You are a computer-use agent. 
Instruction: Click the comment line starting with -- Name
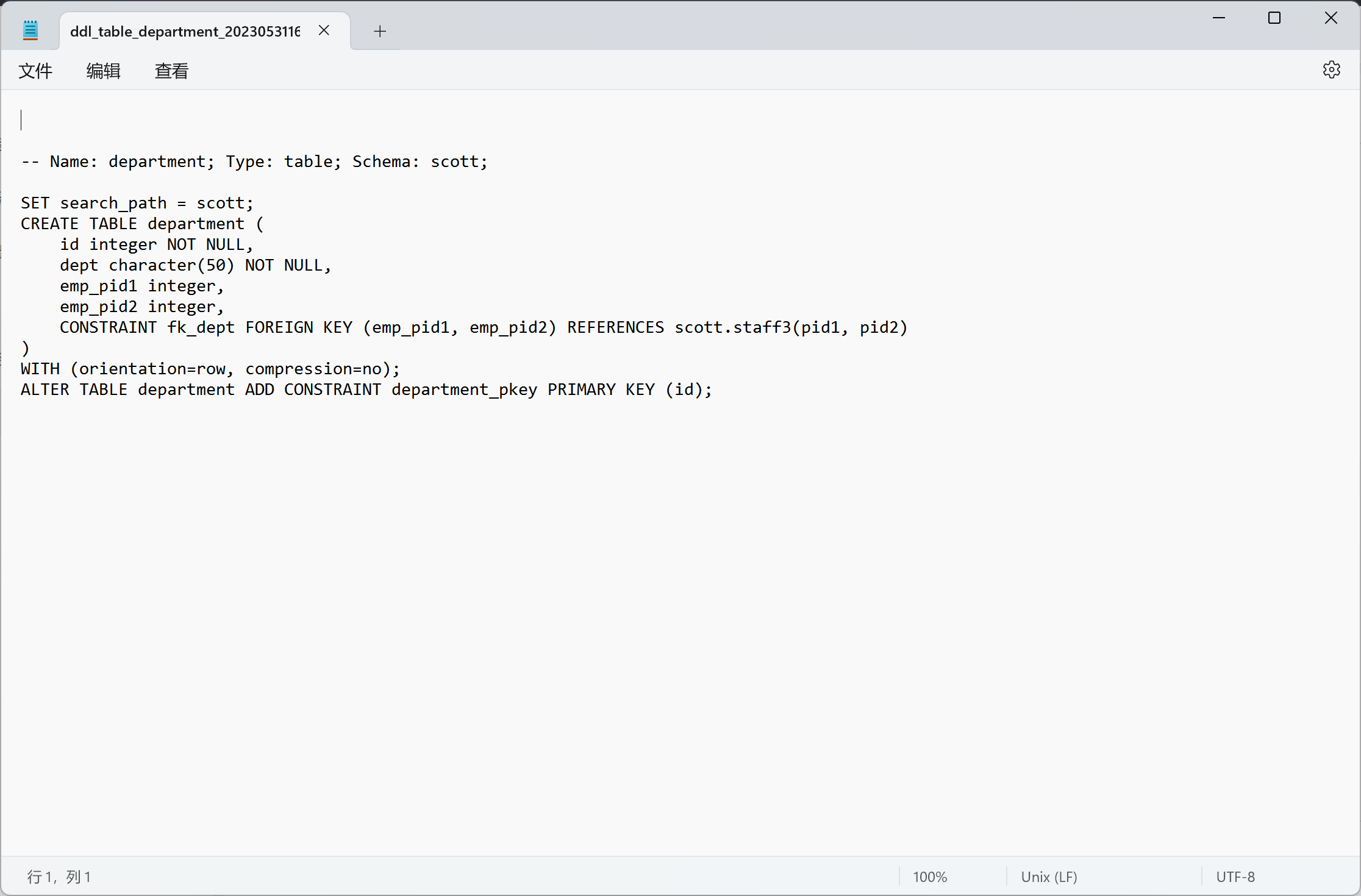(254, 162)
